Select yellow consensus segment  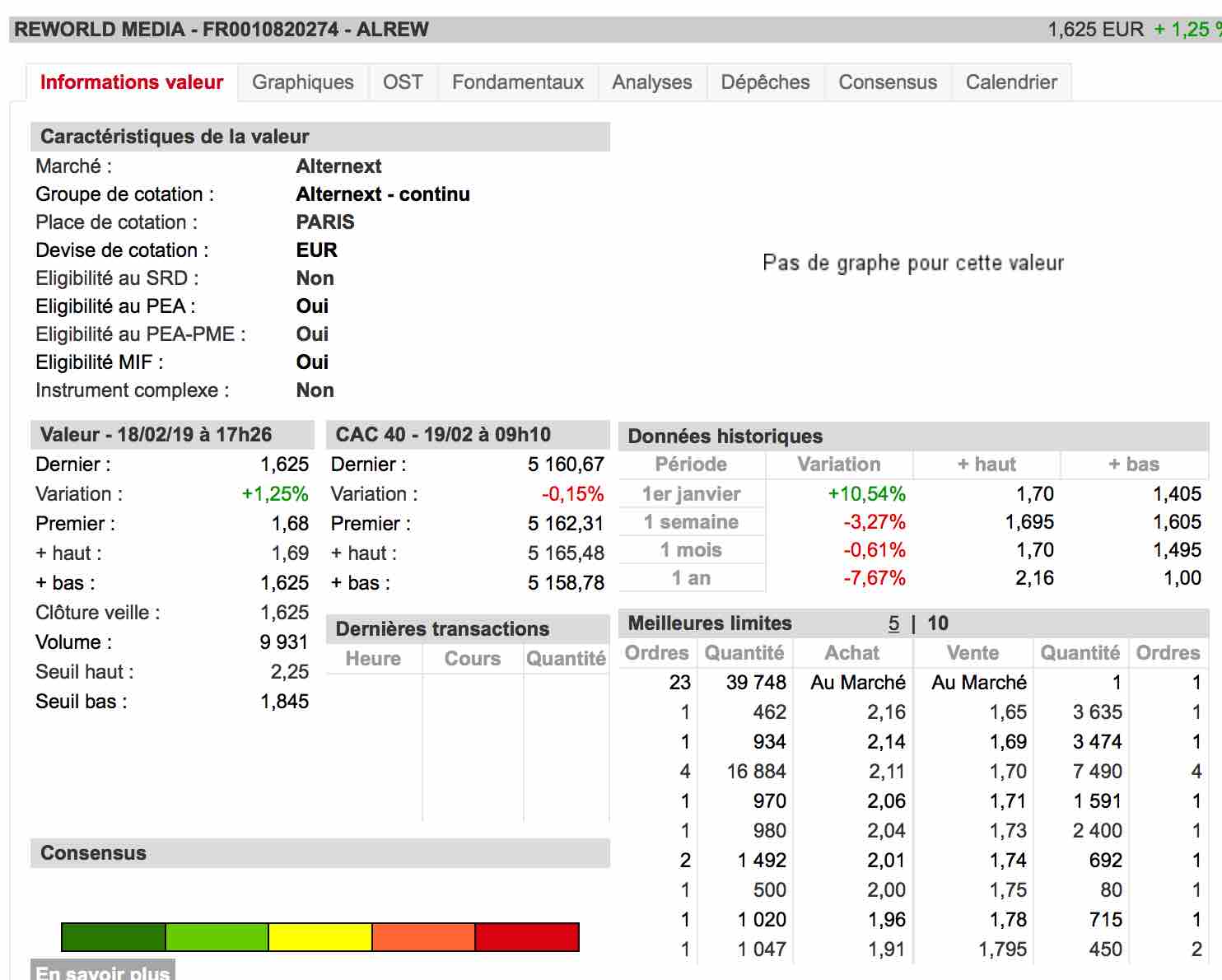point(320,937)
